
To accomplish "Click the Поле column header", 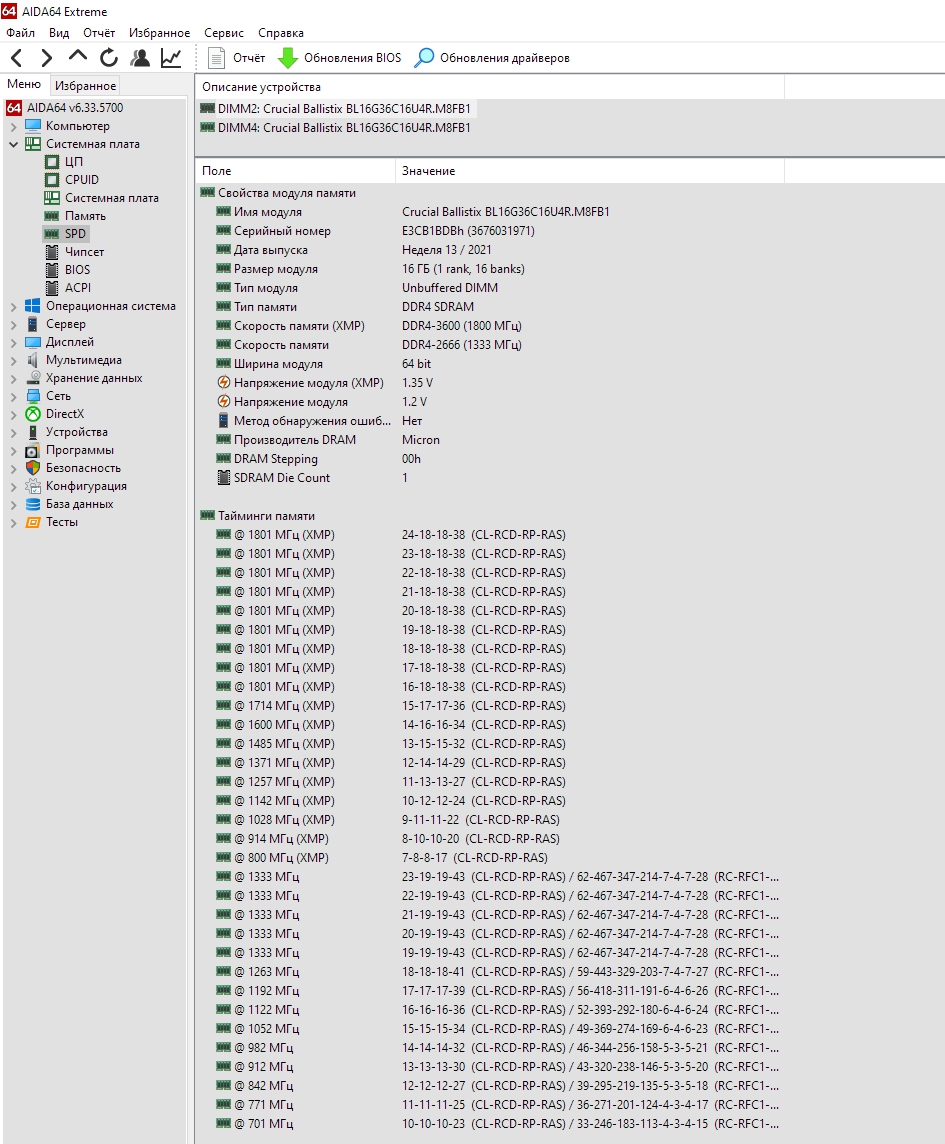I will point(295,171).
